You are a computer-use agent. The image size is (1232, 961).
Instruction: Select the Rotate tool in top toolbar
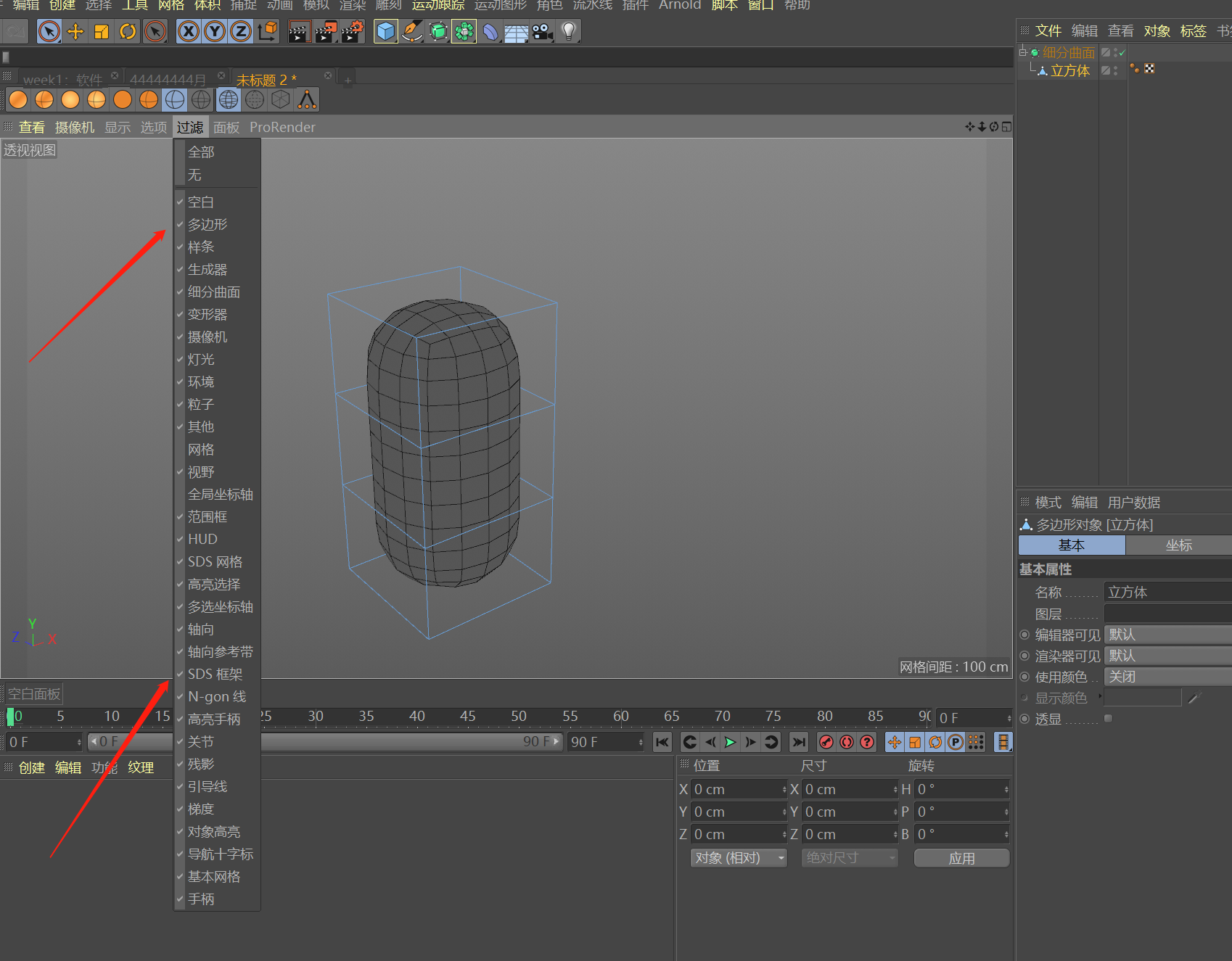[x=127, y=31]
